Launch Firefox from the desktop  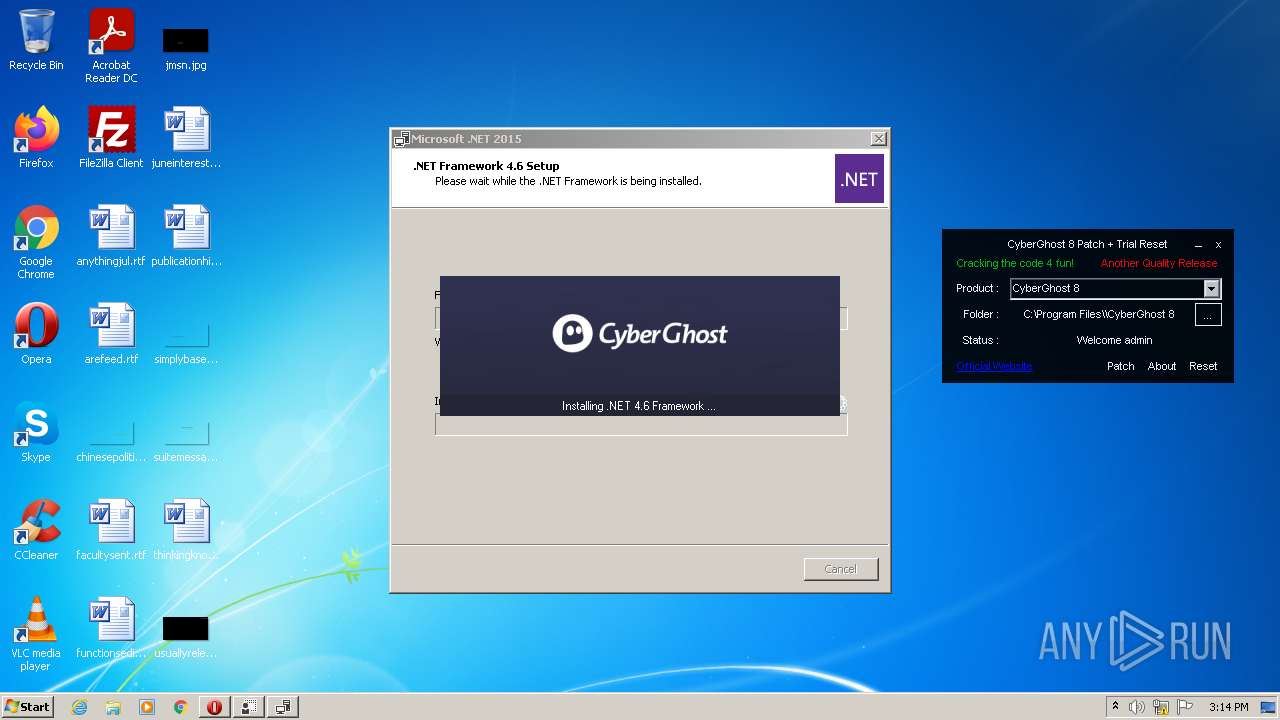(x=36, y=138)
